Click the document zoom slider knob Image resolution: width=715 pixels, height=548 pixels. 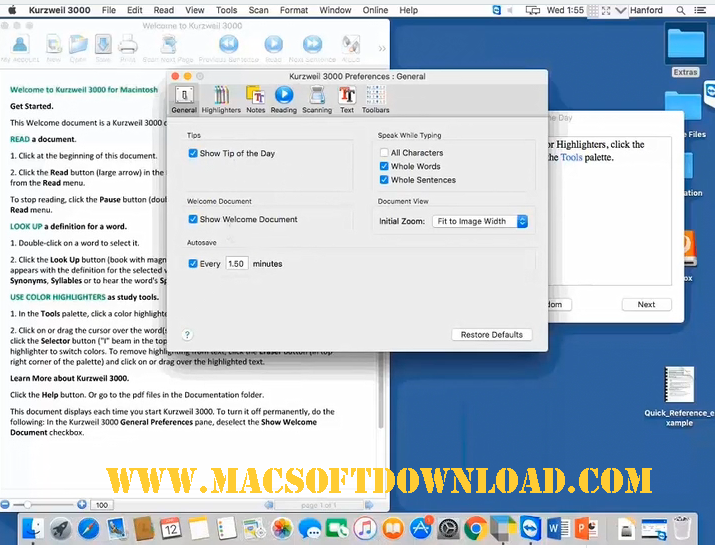28,505
